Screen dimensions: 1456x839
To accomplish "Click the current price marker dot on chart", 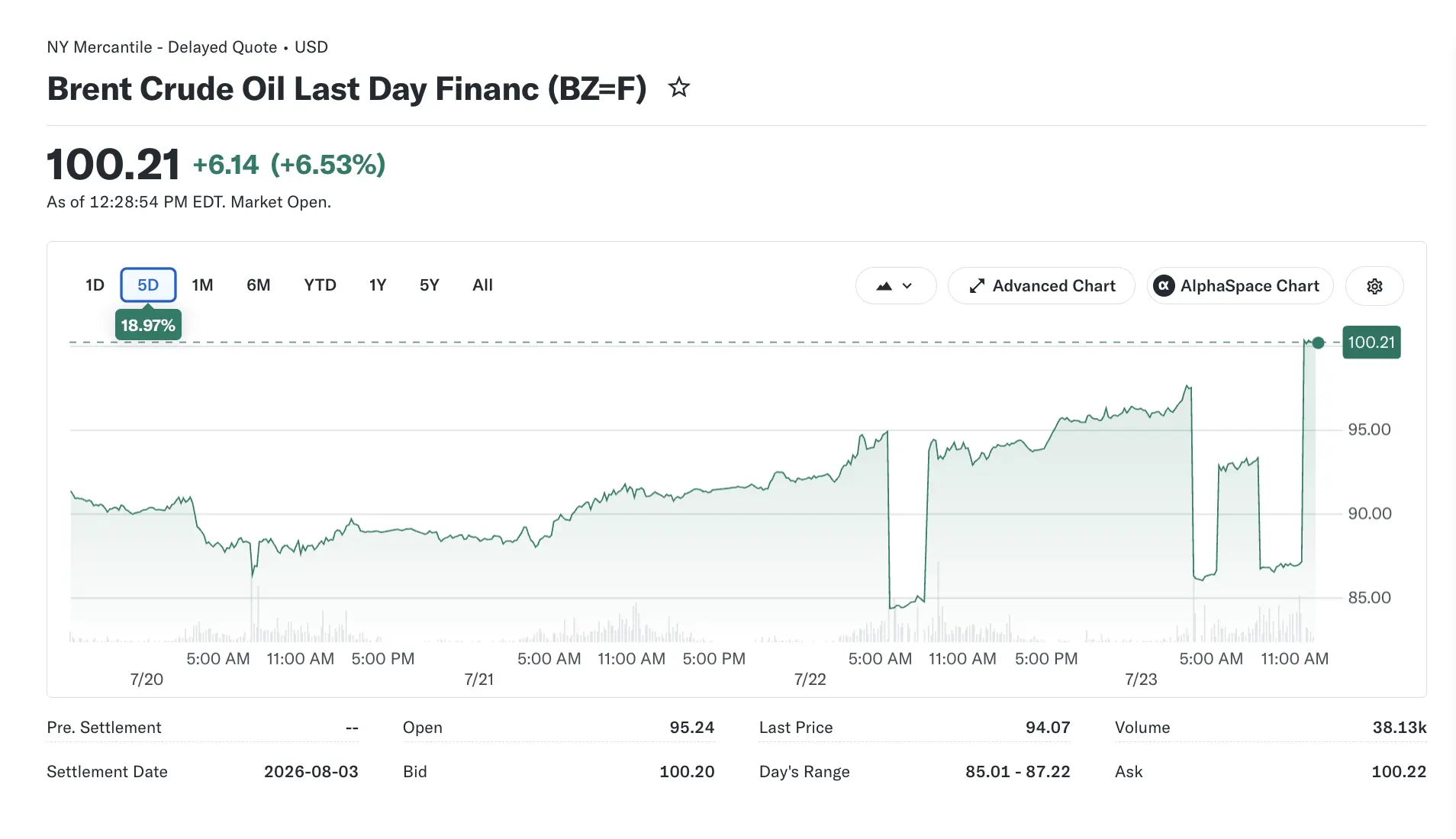I will coord(1318,342).
